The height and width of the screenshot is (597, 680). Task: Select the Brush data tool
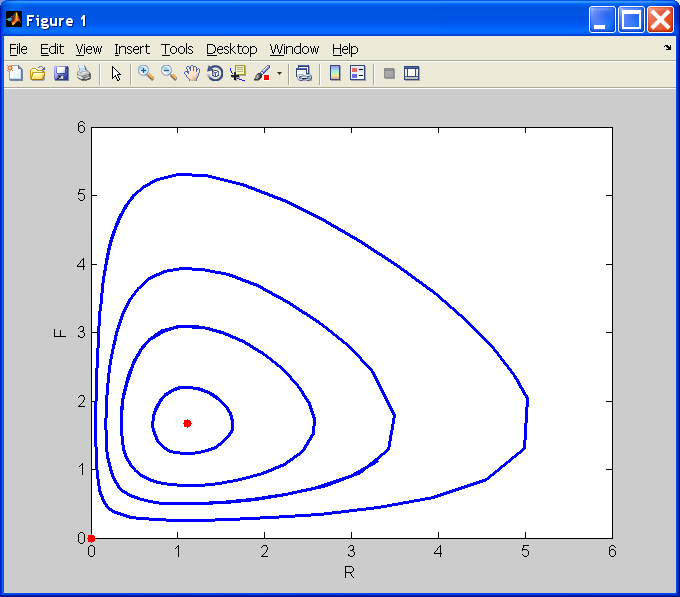(262, 73)
